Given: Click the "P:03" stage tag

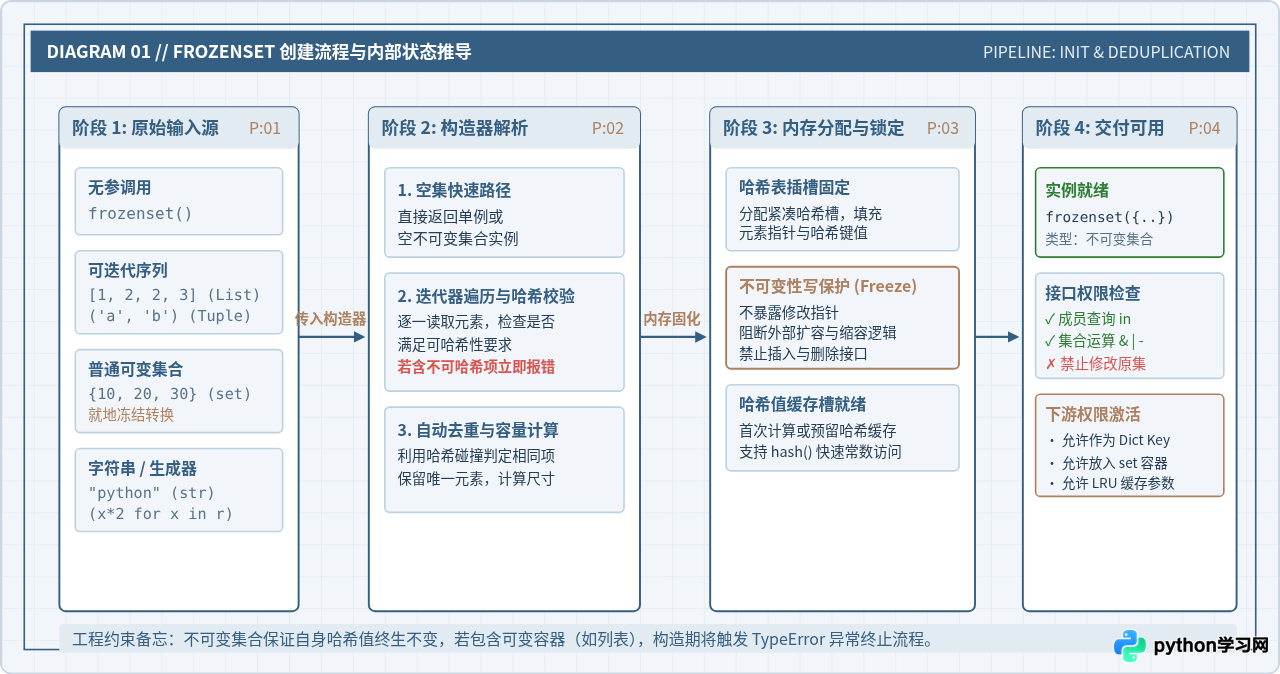Looking at the screenshot, I should point(943,128).
